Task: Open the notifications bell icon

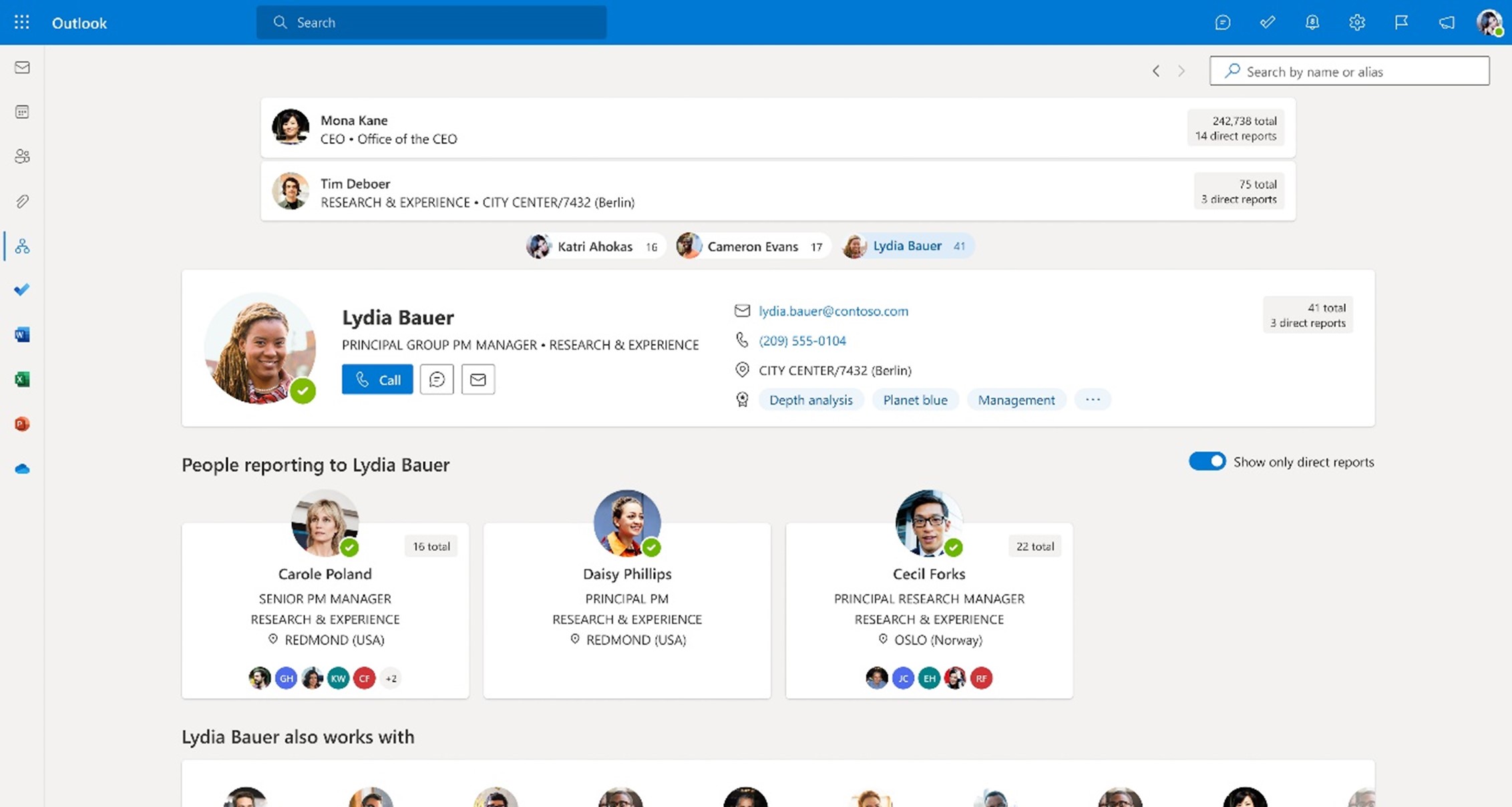Action: tap(1312, 22)
